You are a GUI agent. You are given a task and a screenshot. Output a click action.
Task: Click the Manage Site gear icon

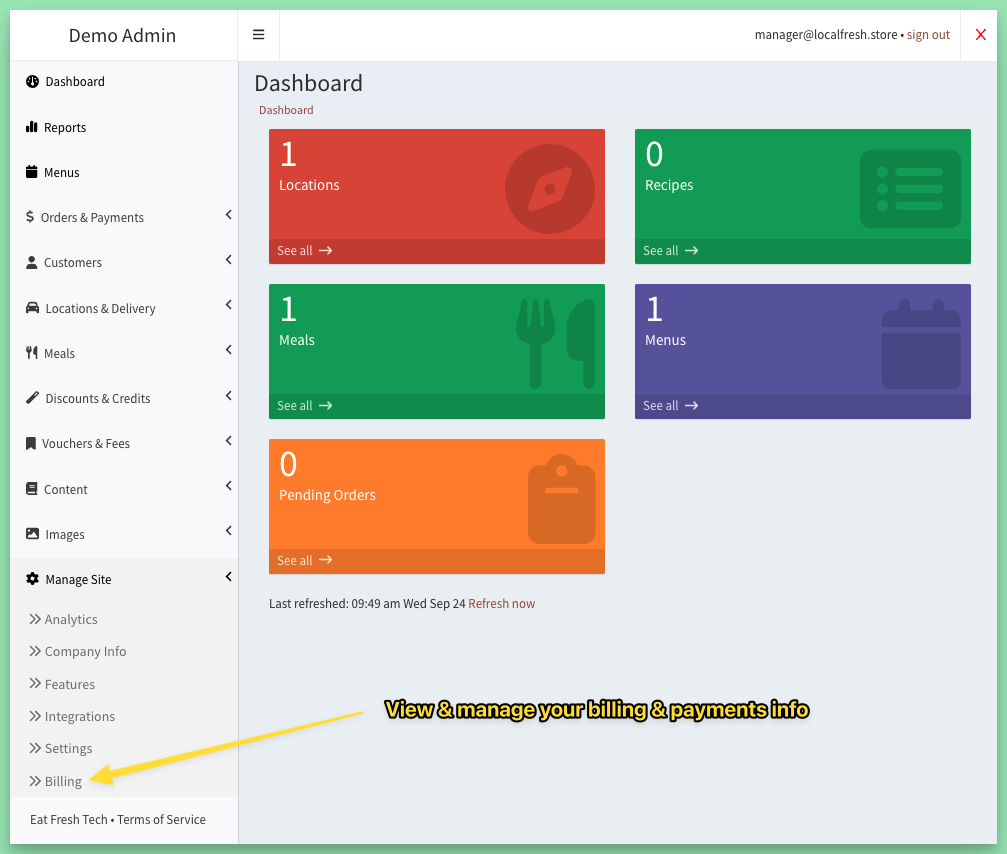[x=32, y=579]
